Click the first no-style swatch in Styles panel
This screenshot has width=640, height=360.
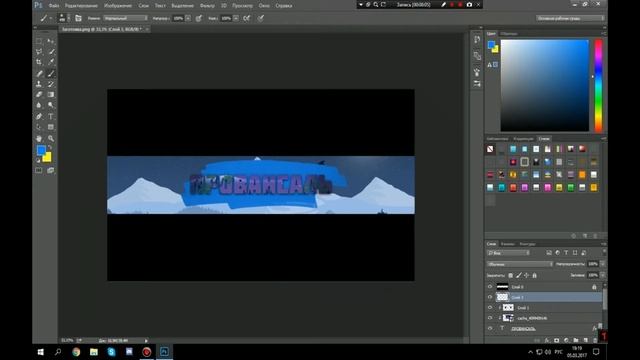(x=490, y=149)
